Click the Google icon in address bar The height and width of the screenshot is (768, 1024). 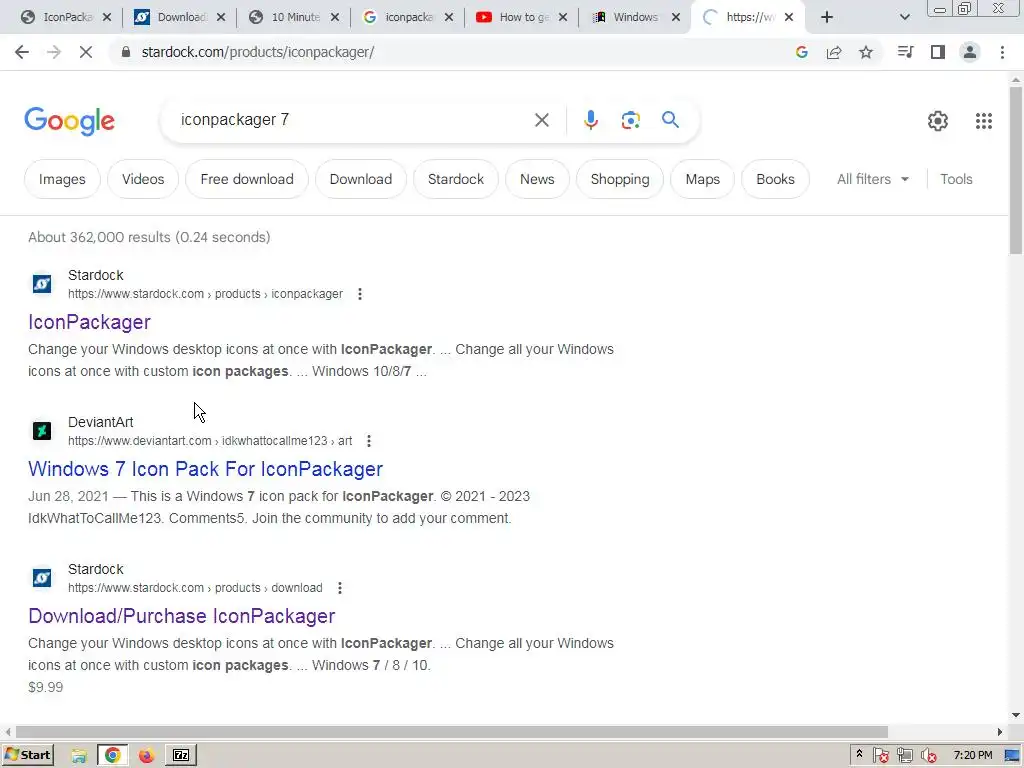tap(802, 52)
